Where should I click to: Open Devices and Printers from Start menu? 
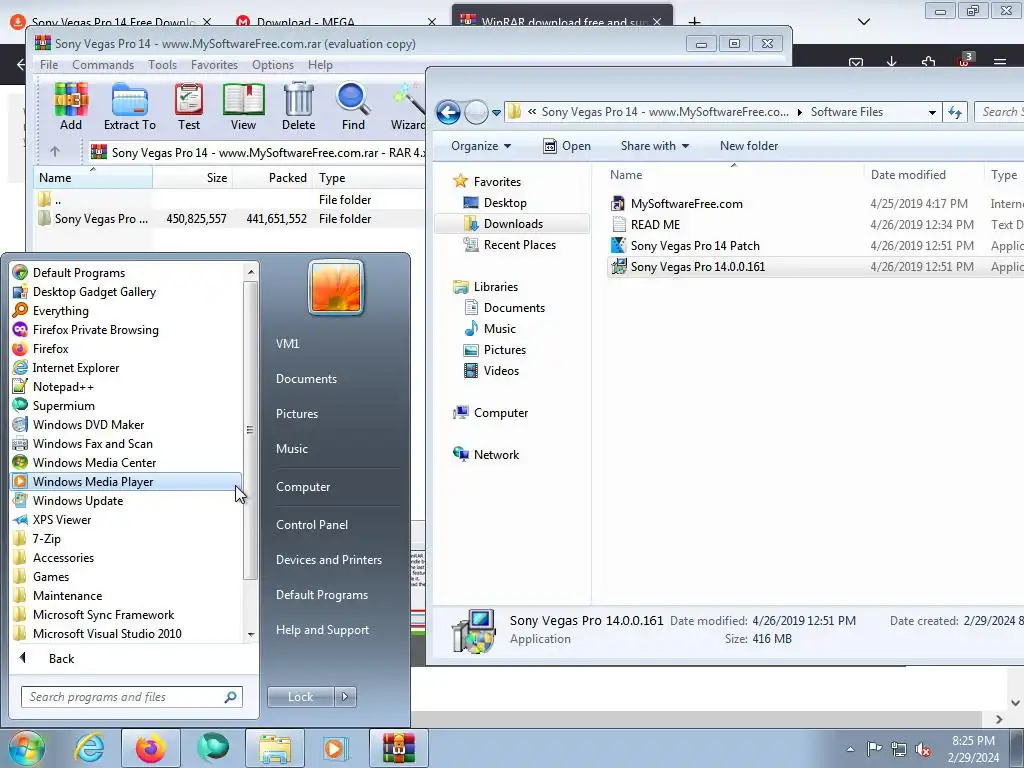pyautogui.click(x=328, y=560)
